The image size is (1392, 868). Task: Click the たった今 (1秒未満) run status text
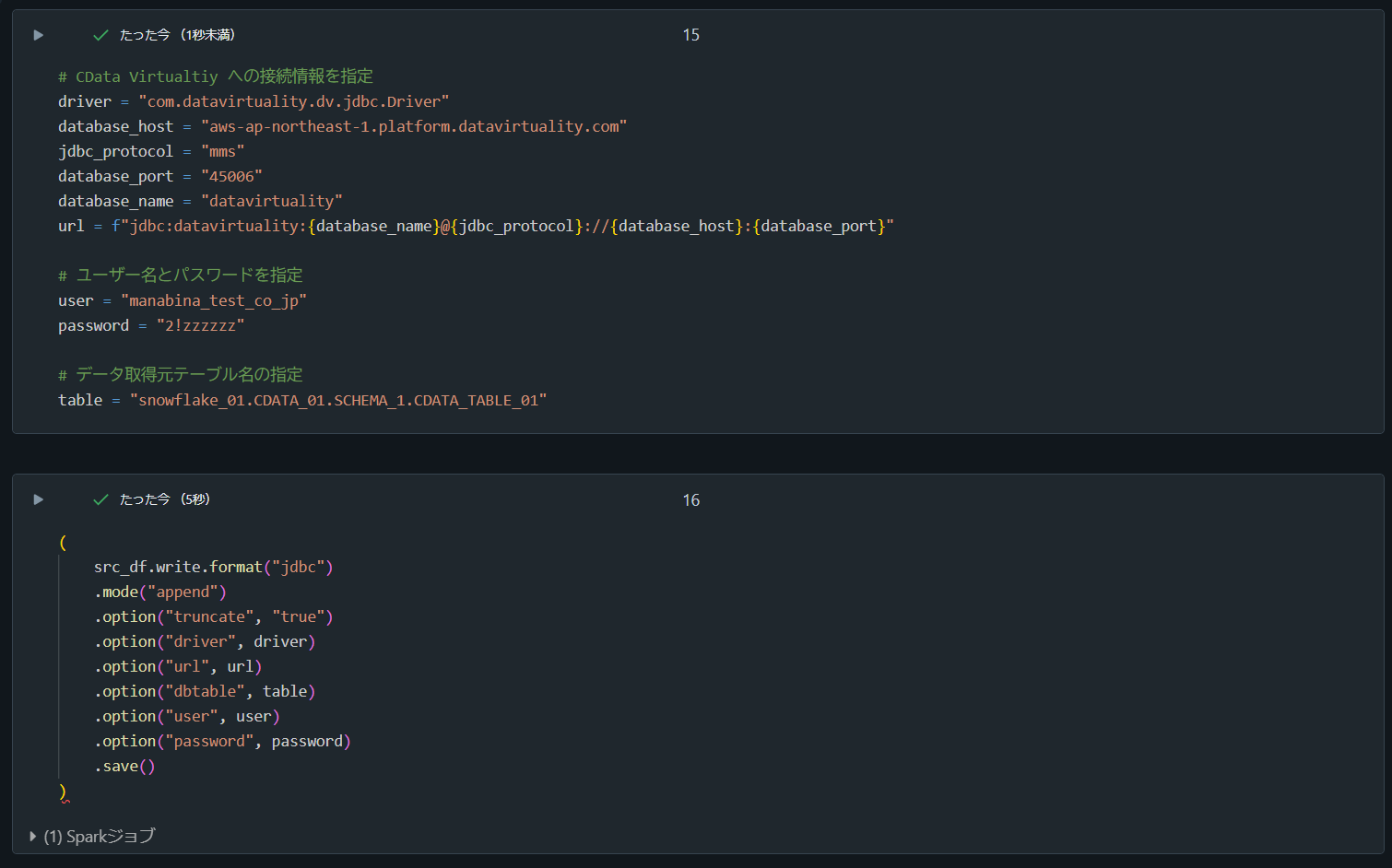tap(177, 35)
